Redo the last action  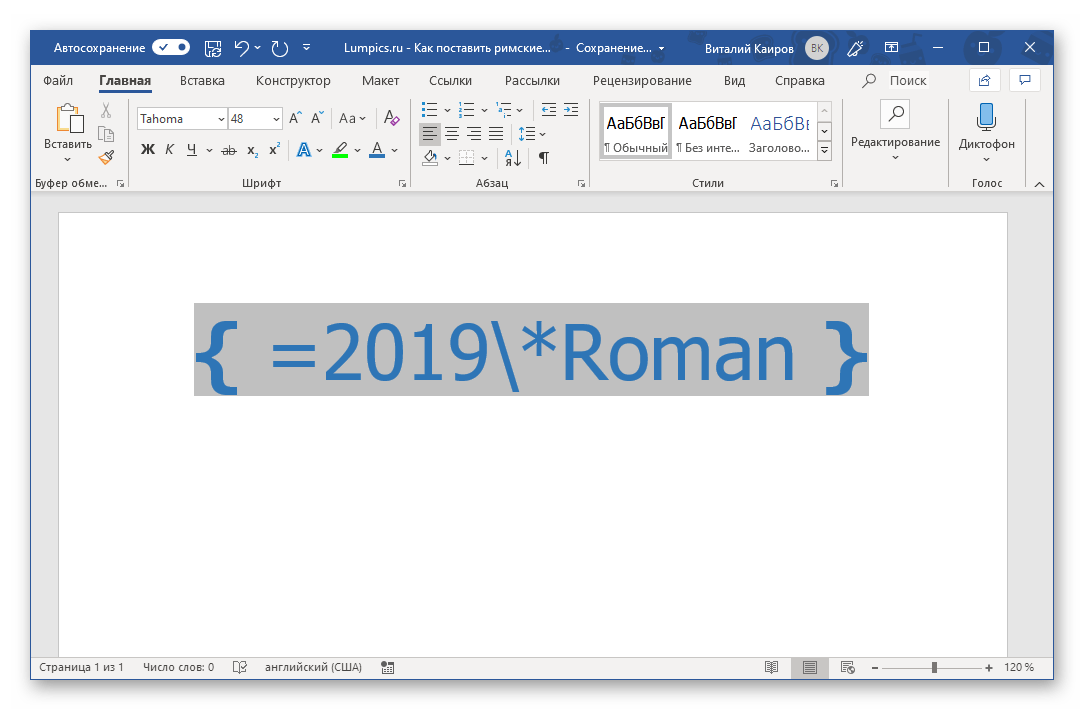279,48
